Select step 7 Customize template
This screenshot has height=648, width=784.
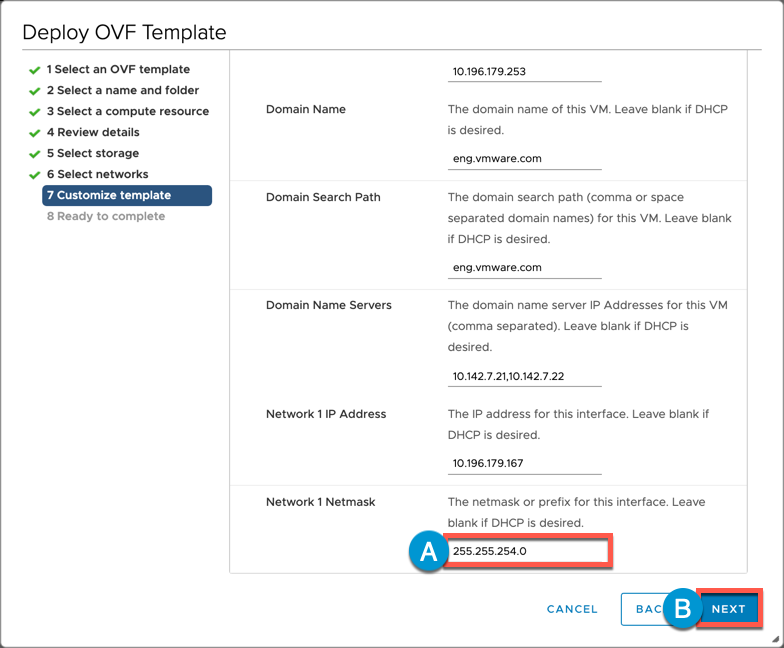tap(127, 196)
